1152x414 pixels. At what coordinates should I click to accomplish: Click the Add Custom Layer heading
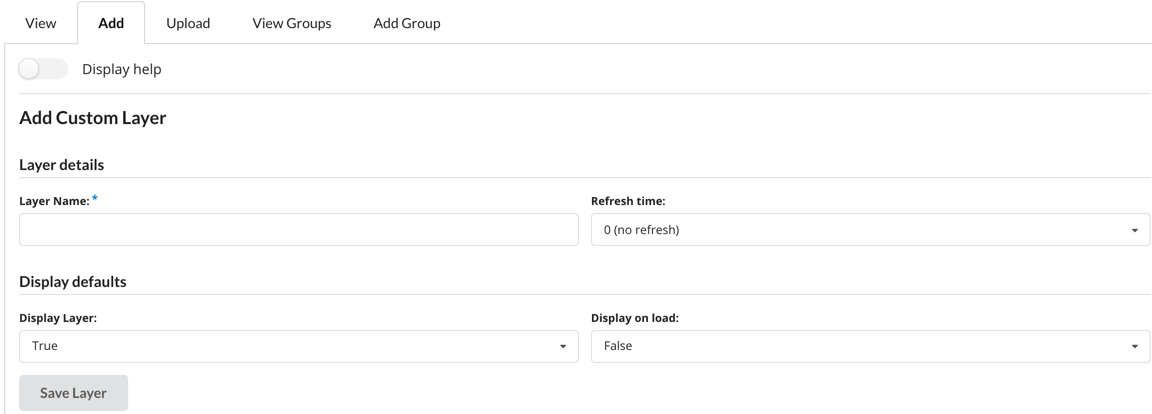[x=92, y=119]
